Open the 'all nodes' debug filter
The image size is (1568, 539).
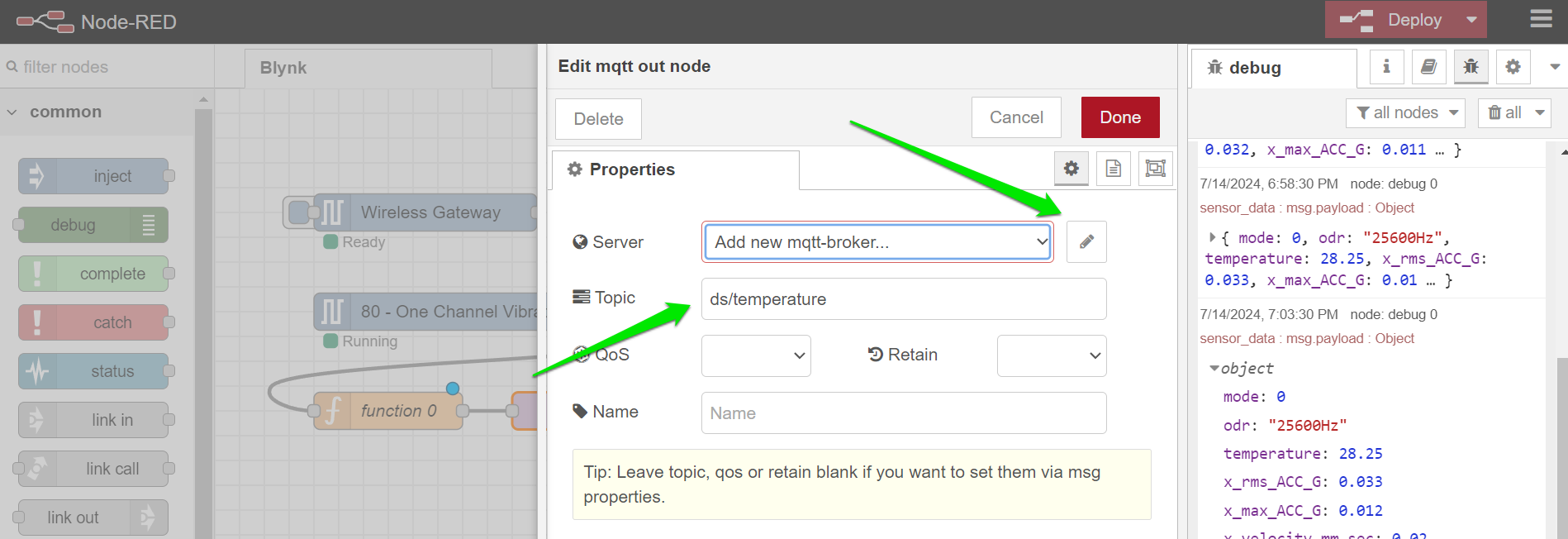coord(1405,112)
